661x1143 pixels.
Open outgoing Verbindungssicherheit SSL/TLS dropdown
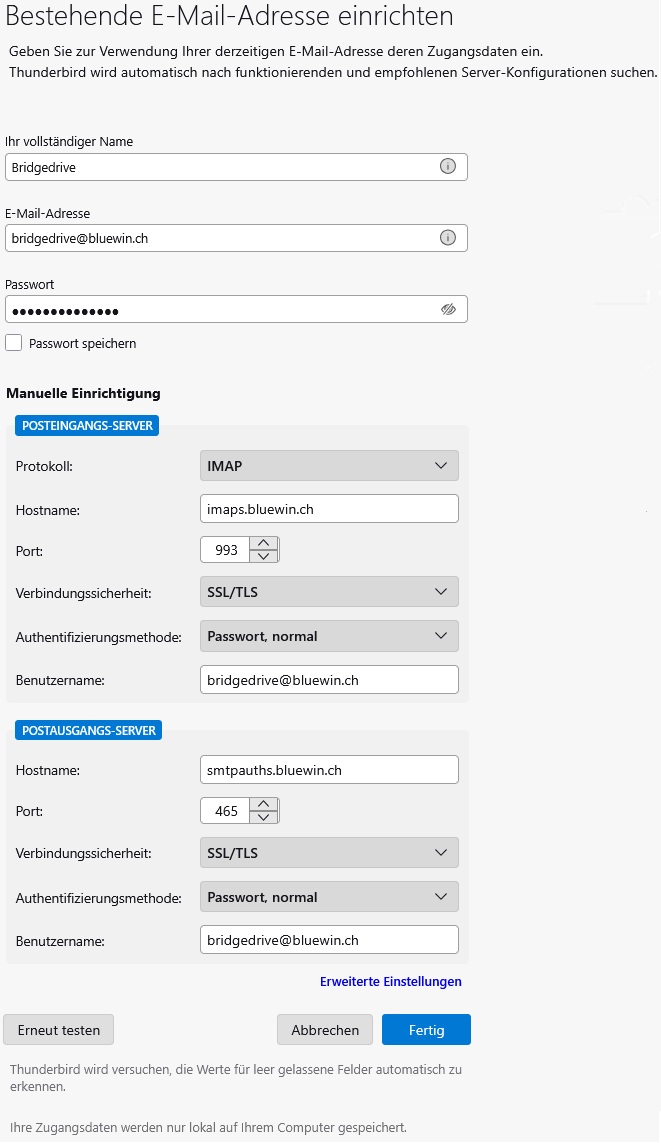329,853
